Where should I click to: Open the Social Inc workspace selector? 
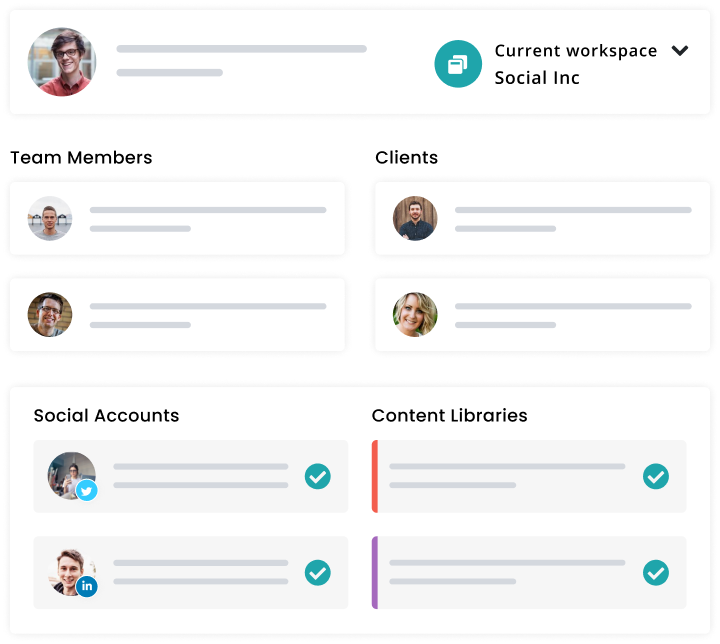click(x=537, y=78)
